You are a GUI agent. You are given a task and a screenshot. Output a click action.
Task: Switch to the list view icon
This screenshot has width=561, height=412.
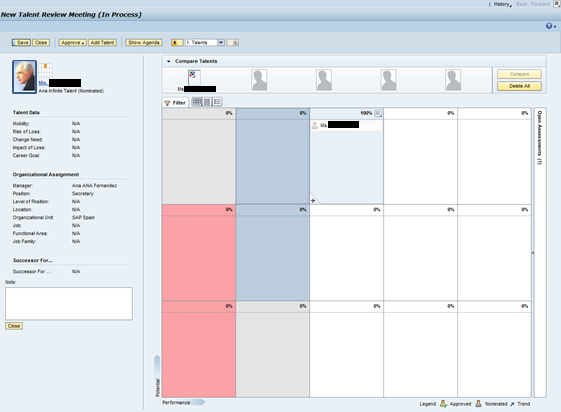217,102
